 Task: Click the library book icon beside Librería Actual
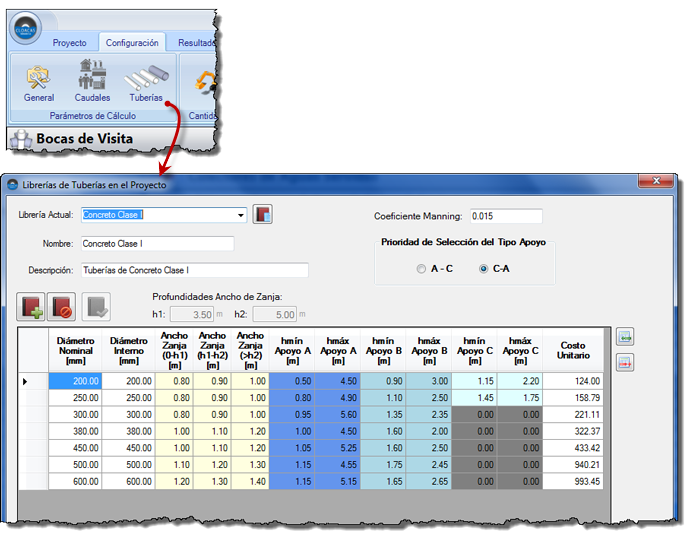pyautogui.click(x=263, y=214)
